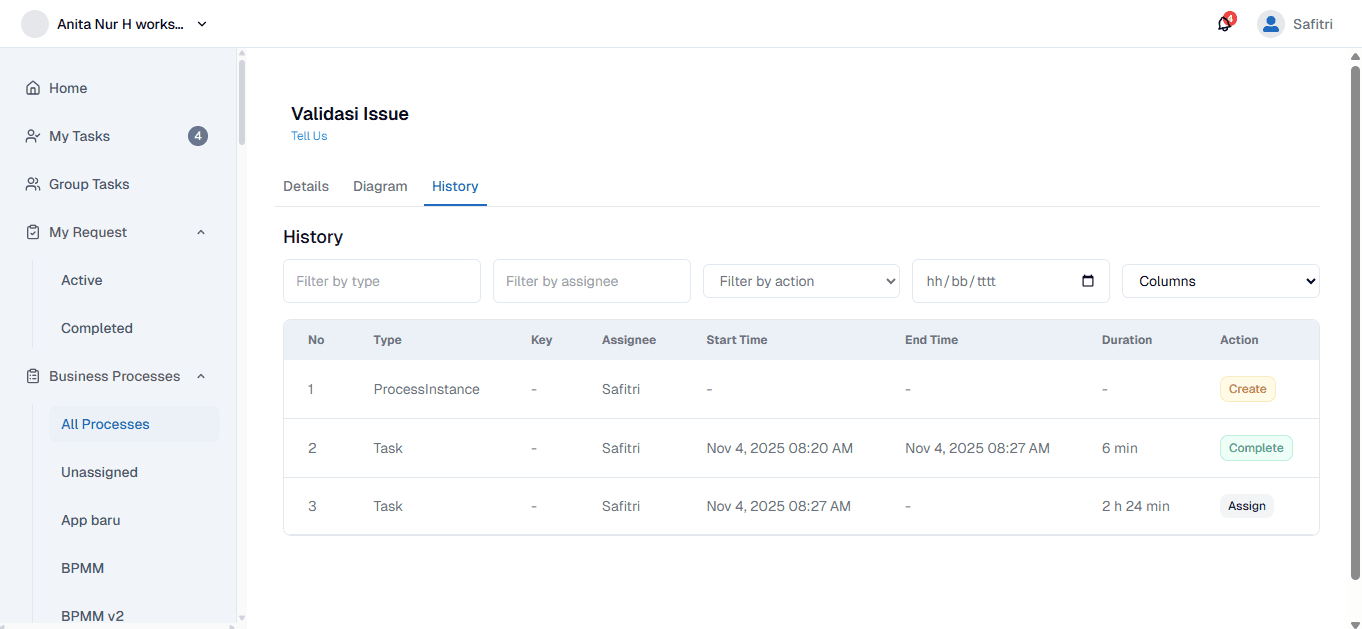
Task: Switch to the Details tab
Action: click(x=306, y=186)
